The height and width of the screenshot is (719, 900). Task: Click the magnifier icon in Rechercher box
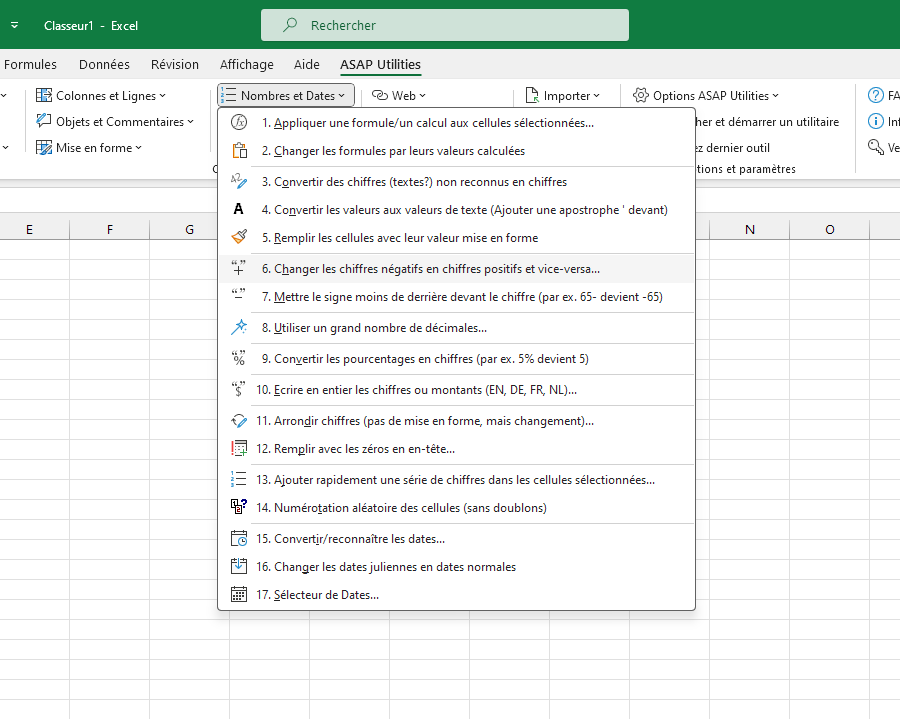tap(290, 25)
